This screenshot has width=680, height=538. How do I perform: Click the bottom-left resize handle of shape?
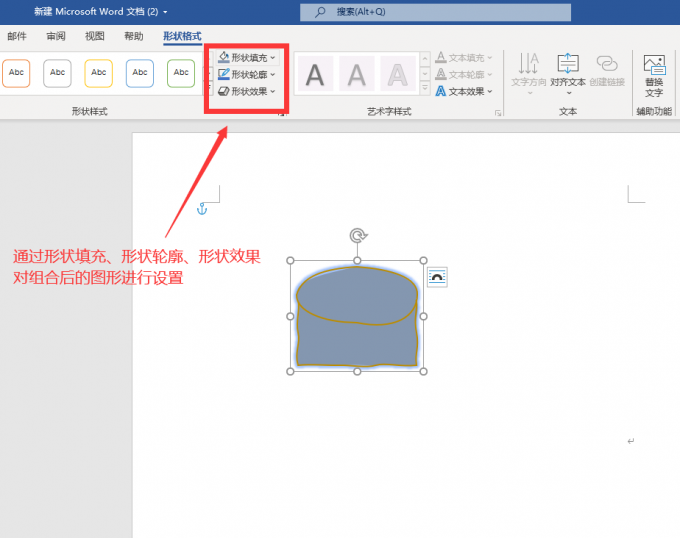point(291,372)
